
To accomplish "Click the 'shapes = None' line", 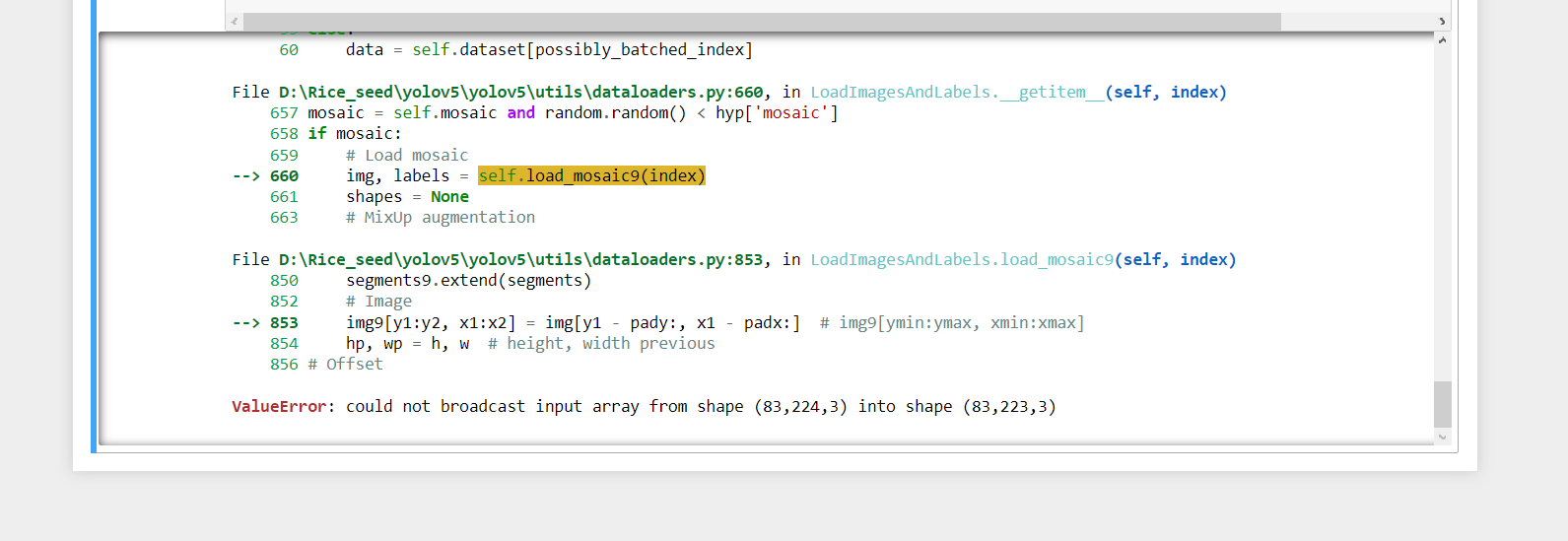I will point(407,196).
